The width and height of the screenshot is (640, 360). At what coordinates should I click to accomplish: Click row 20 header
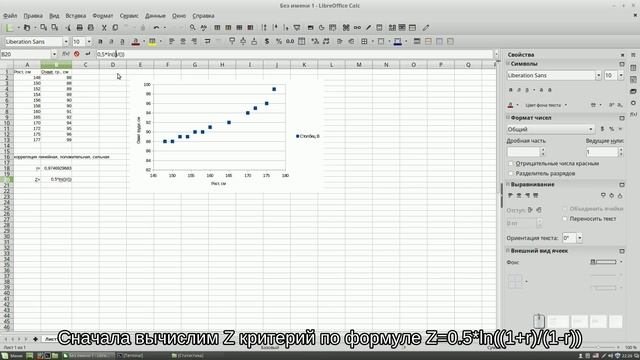tap(7, 179)
